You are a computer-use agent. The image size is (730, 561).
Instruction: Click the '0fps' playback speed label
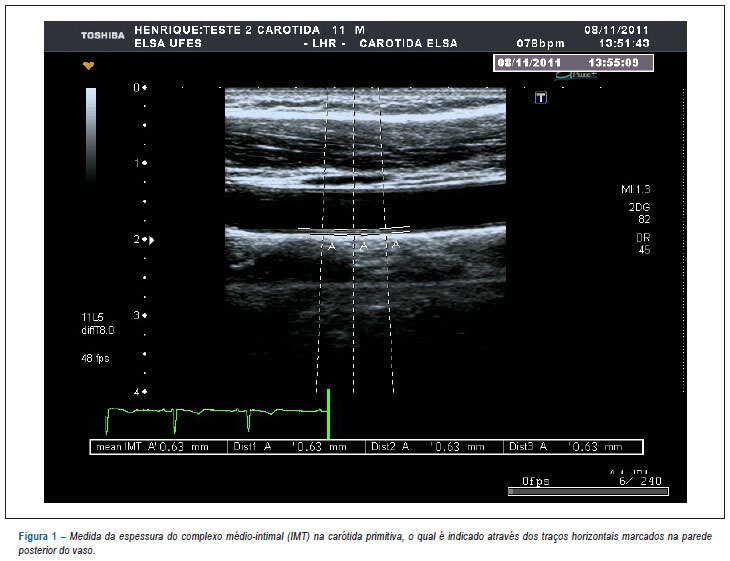[535, 481]
